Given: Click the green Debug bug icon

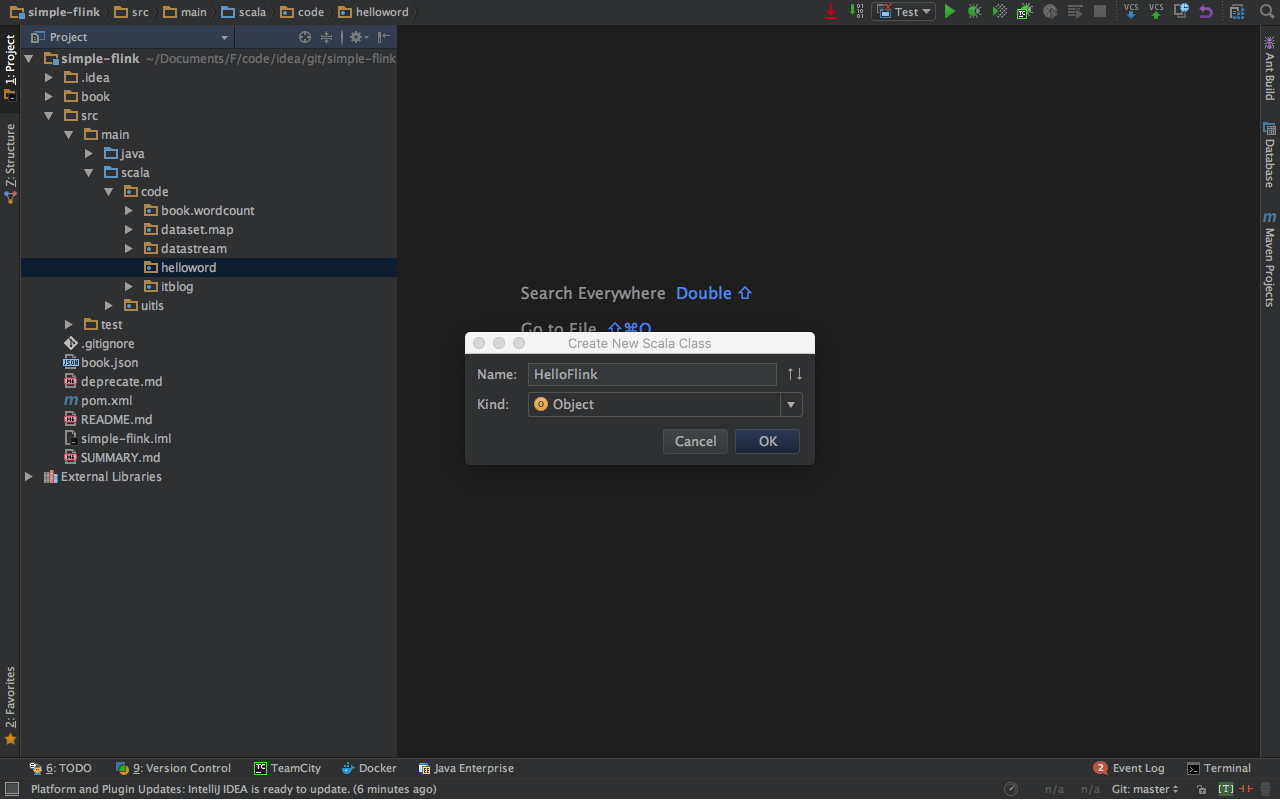Looking at the screenshot, I should coord(974,12).
